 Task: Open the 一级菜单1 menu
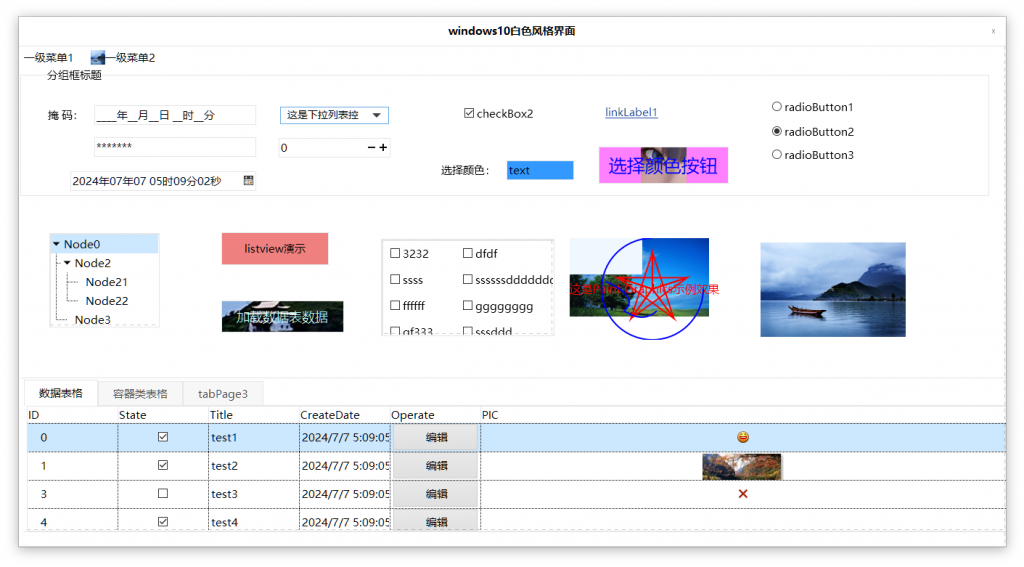(x=49, y=58)
